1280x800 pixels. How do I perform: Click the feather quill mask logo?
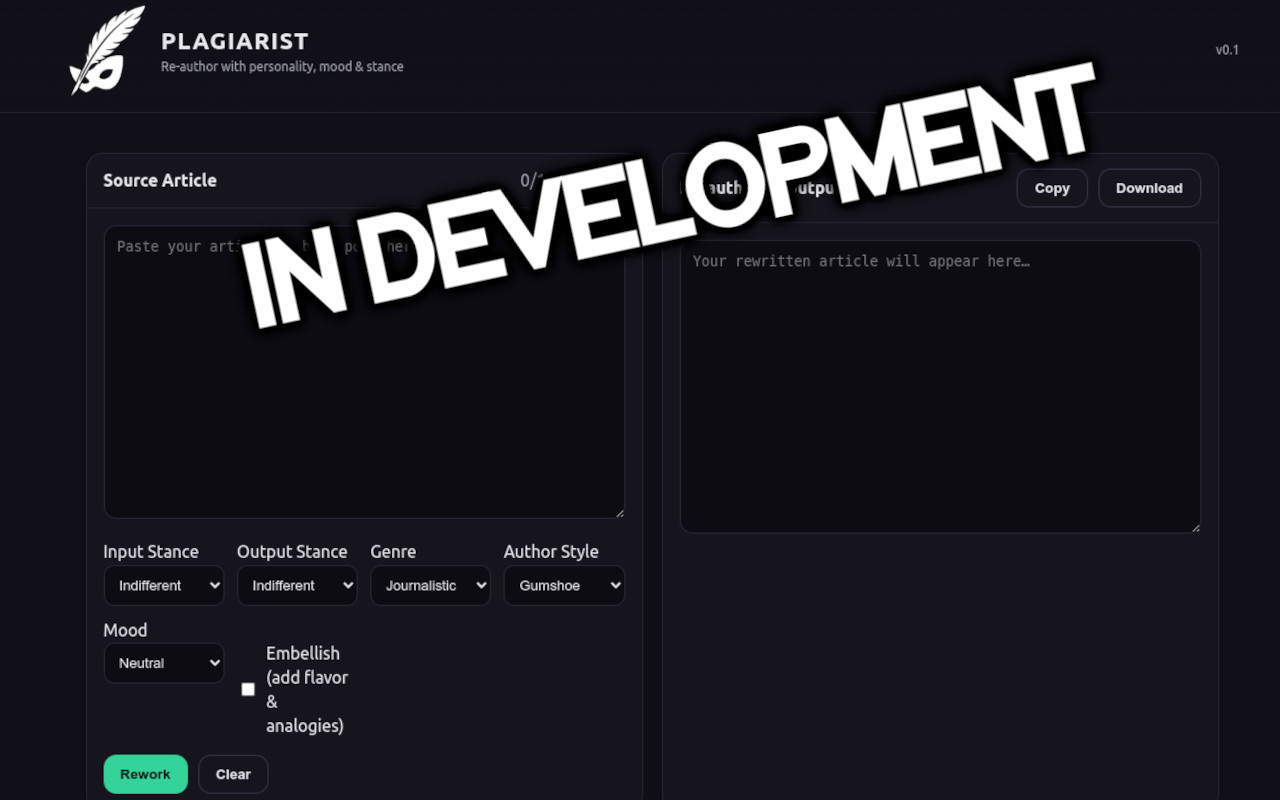pos(107,50)
